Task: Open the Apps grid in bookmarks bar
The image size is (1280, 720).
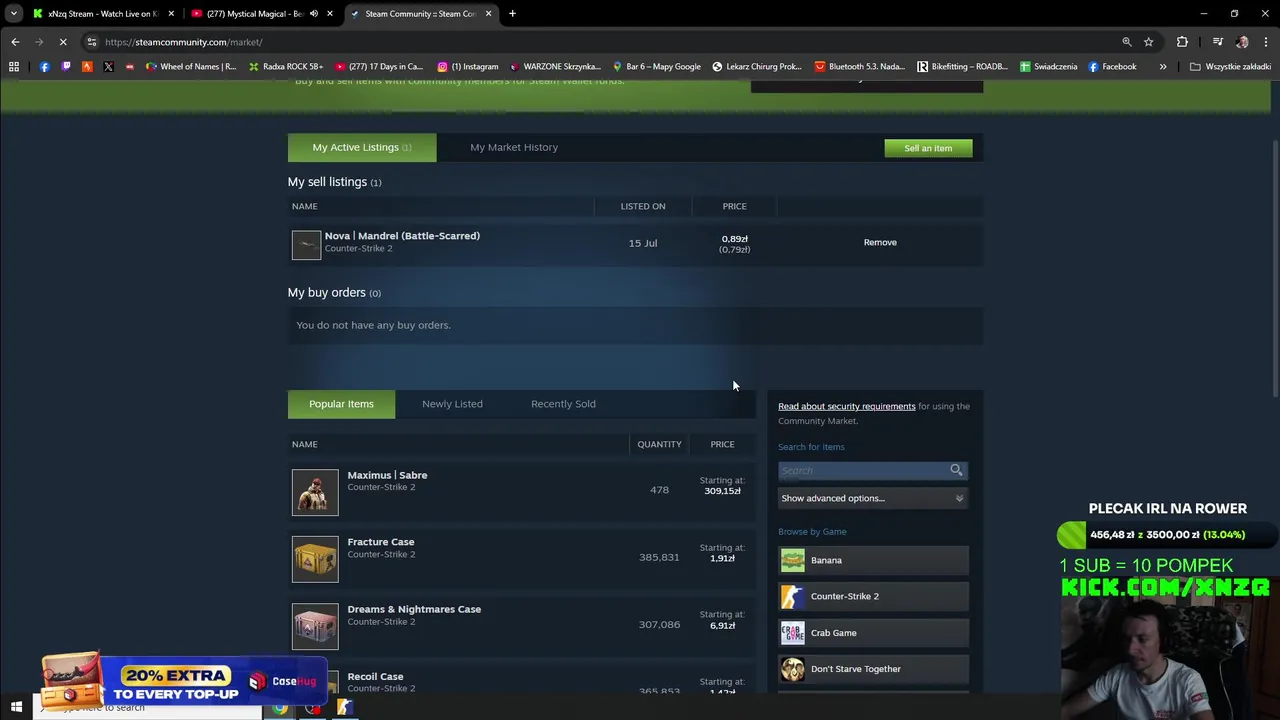Action: pyautogui.click(x=14, y=67)
